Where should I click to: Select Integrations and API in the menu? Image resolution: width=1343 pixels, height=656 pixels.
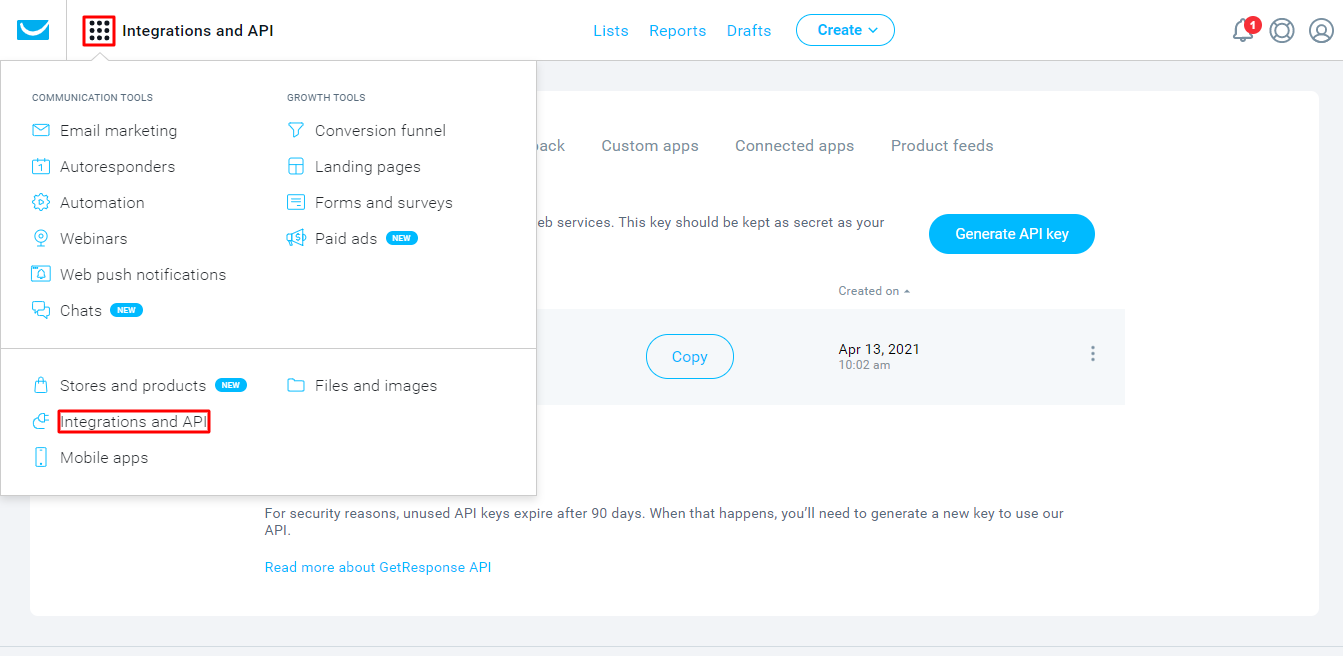(x=134, y=422)
